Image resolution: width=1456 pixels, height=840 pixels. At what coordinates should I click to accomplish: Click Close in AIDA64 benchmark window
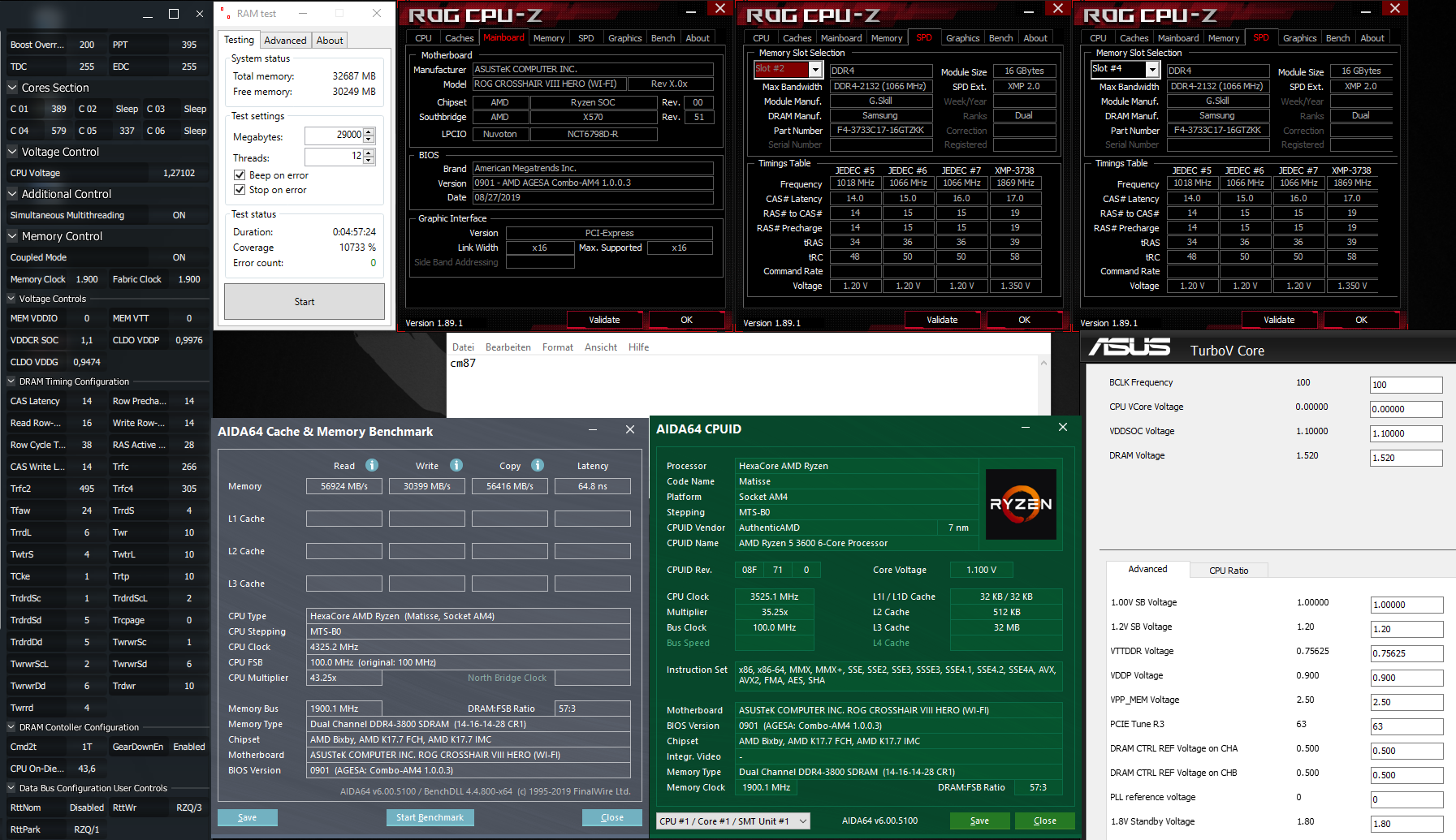coord(612,817)
